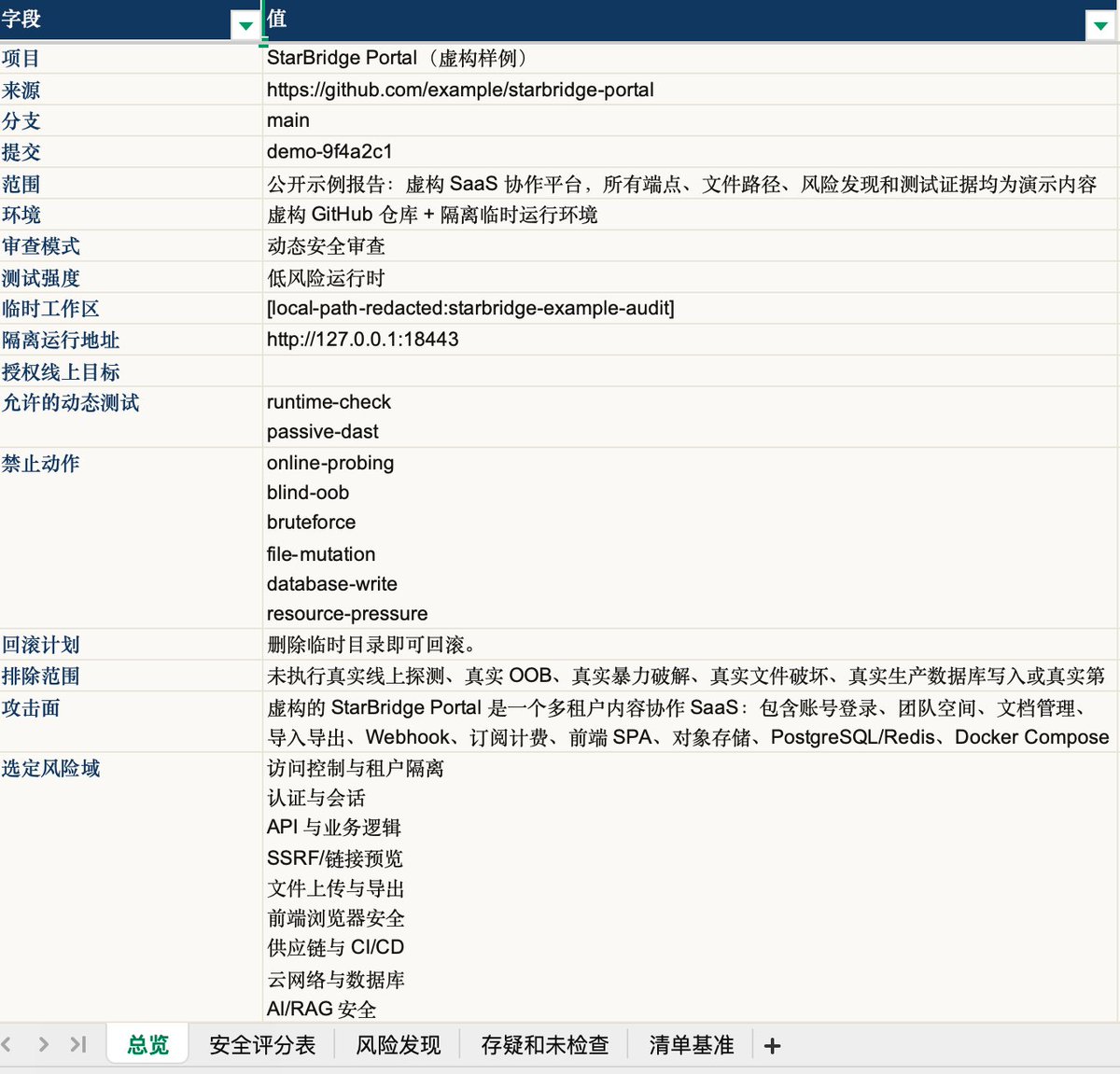Click the 访问控制与租户隔离 text
This screenshot has height=1074, width=1120.
pos(356,768)
